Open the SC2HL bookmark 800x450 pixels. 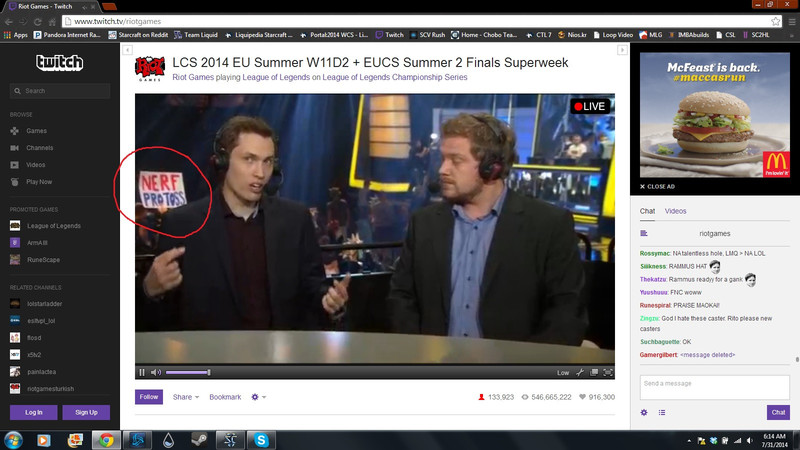tap(756, 35)
